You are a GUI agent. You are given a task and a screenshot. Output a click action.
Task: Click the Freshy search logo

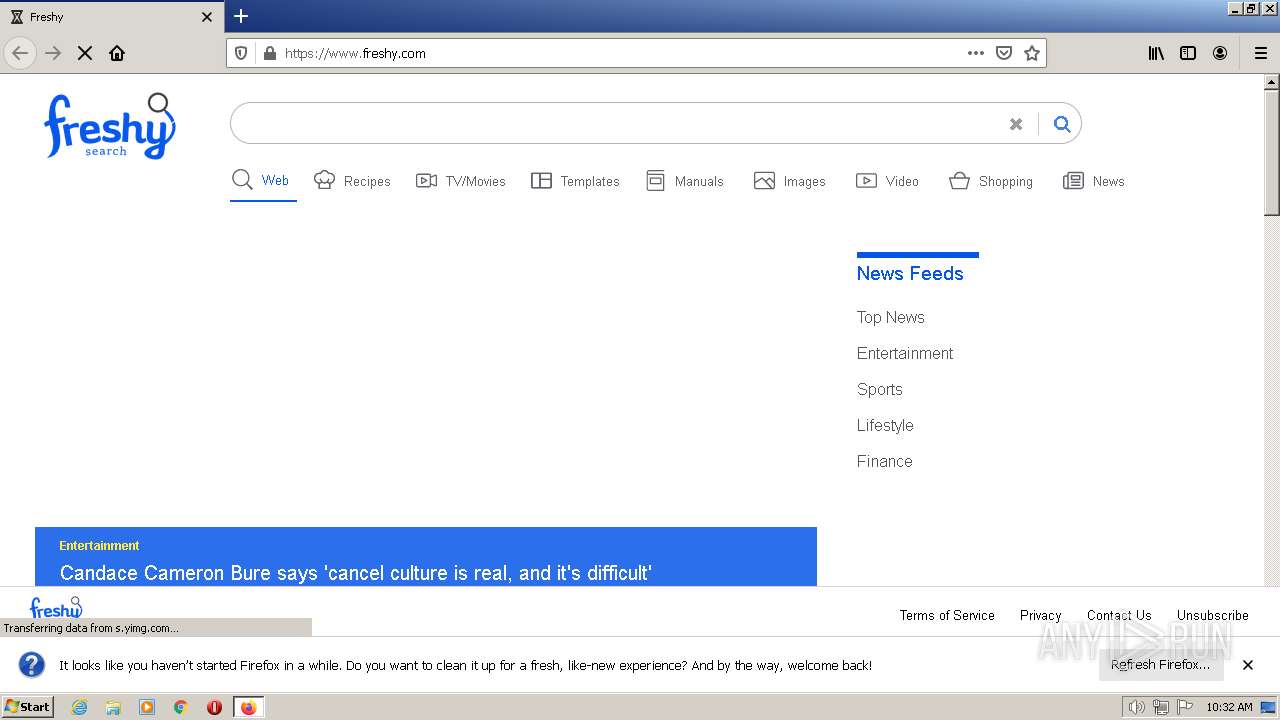click(x=110, y=126)
